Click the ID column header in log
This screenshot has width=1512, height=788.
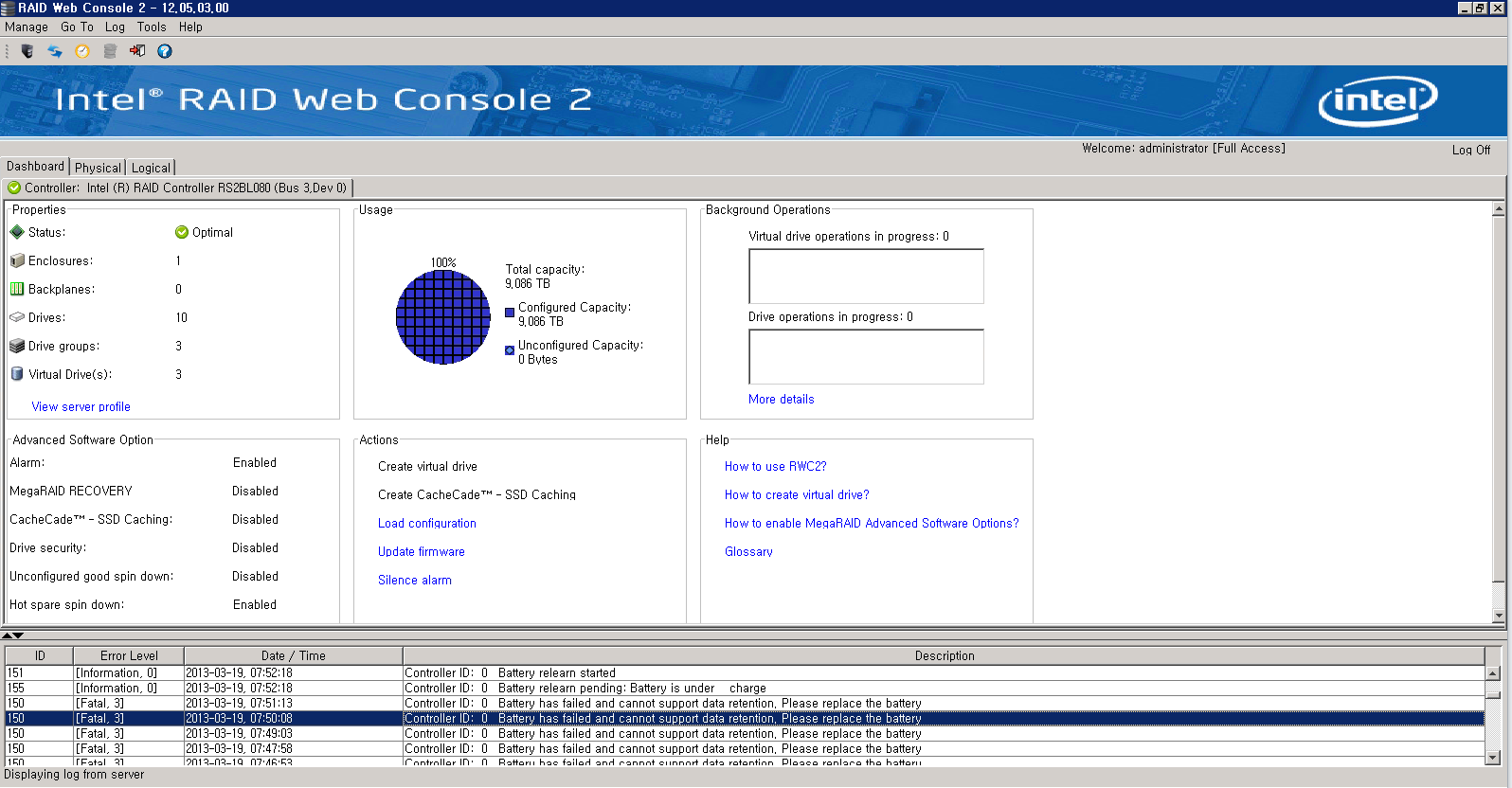pos(40,655)
